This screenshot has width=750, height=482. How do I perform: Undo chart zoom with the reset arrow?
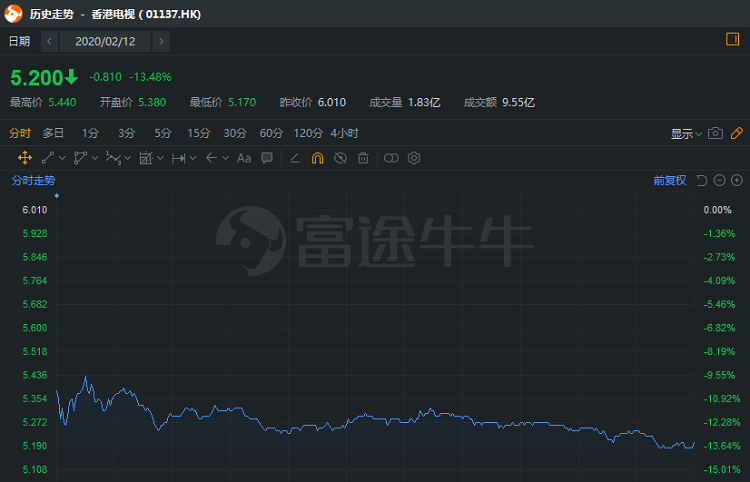[x=702, y=180]
